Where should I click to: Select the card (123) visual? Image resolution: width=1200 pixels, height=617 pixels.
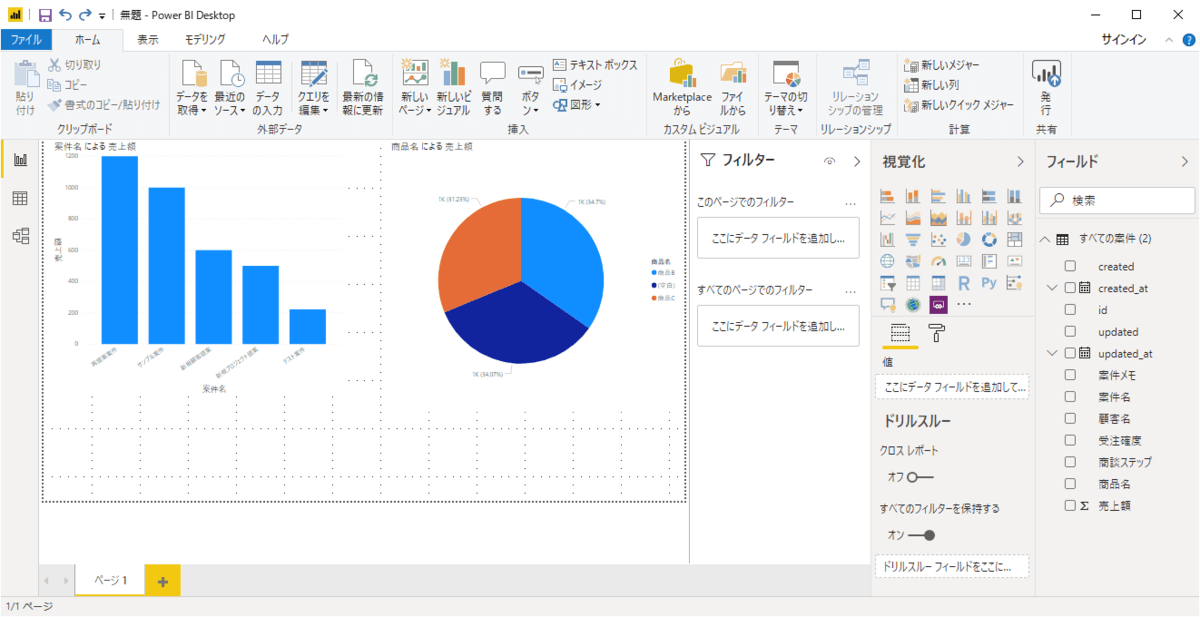click(x=964, y=261)
